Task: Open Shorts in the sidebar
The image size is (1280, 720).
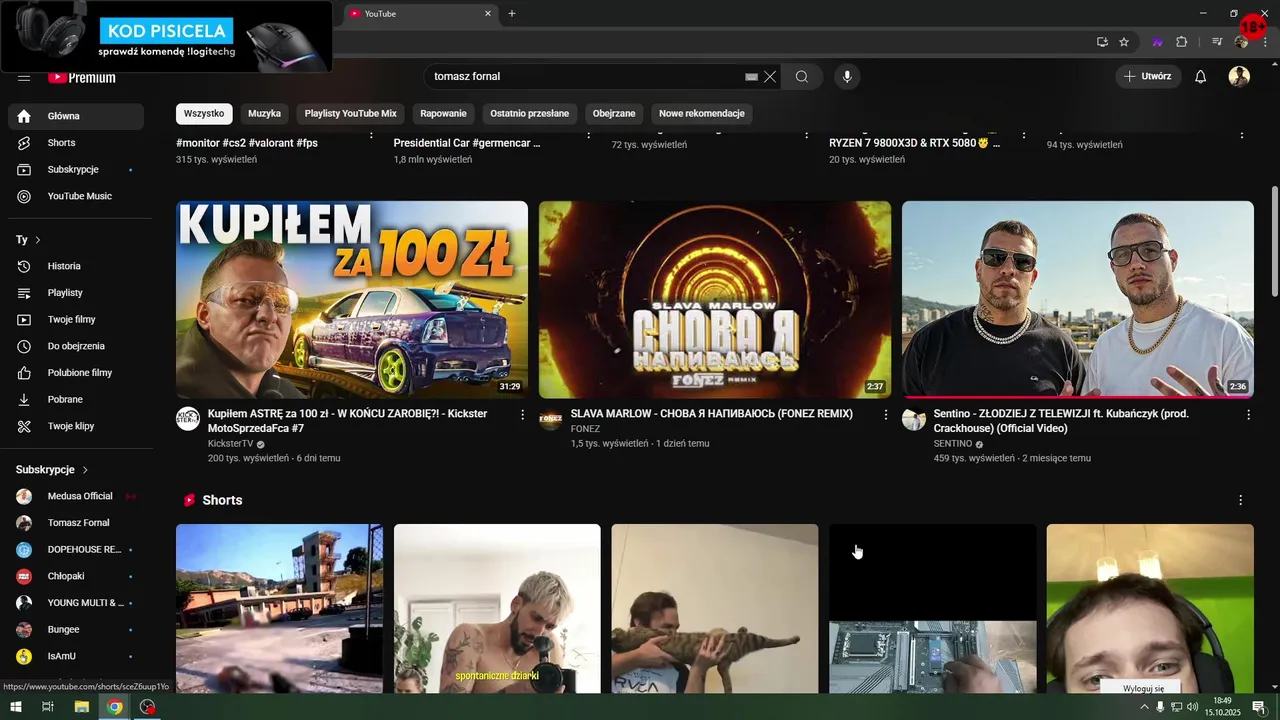Action: click(76, 143)
